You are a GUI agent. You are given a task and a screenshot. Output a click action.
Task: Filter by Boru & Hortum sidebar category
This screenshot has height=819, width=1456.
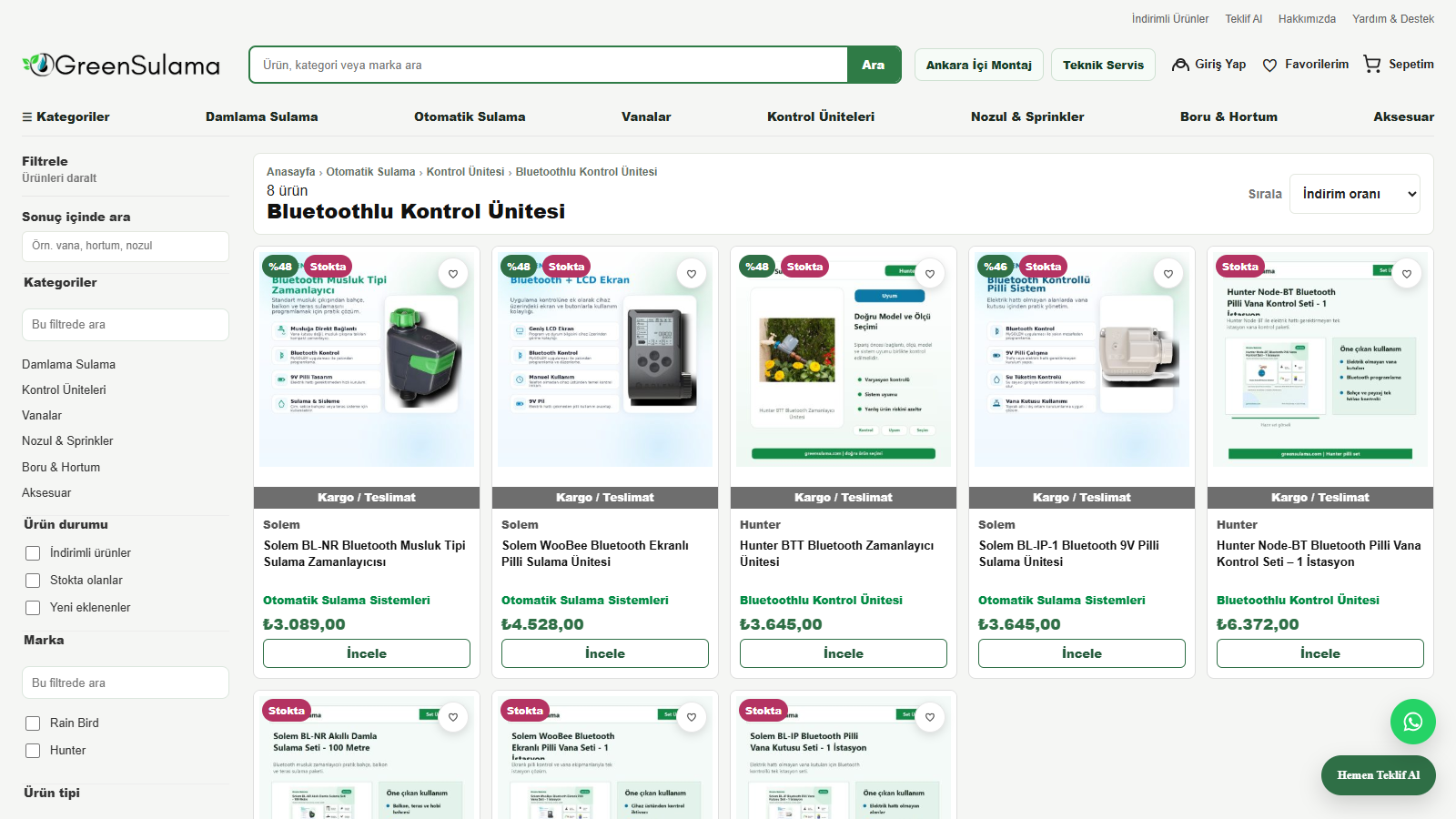click(61, 468)
